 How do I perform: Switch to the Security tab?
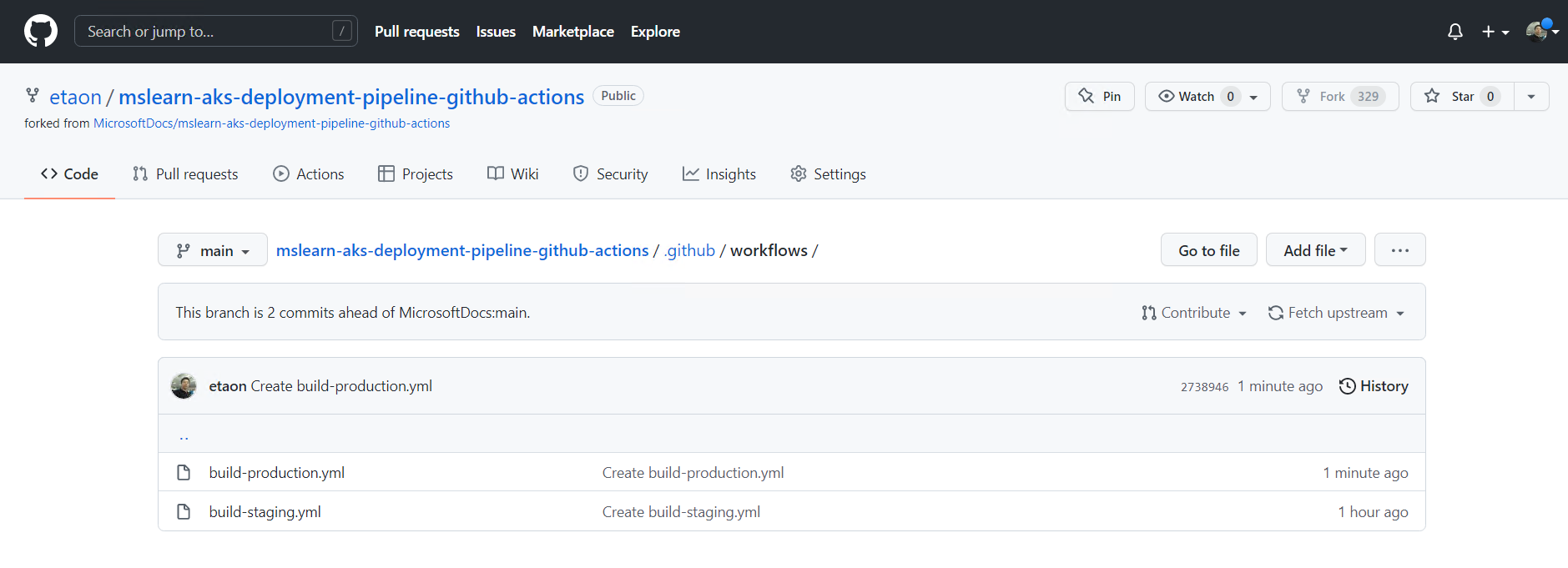tap(611, 173)
